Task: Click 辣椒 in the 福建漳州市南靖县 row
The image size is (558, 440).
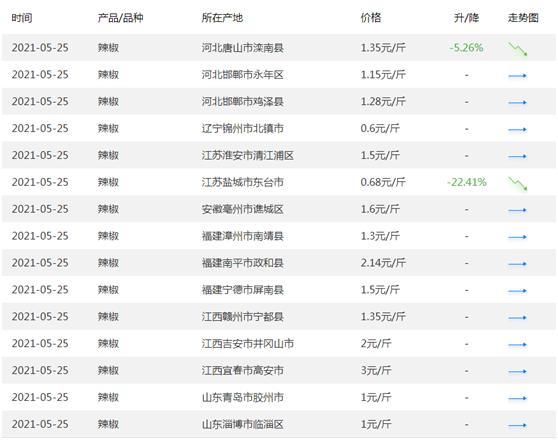Action: pyautogui.click(x=108, y=236)
